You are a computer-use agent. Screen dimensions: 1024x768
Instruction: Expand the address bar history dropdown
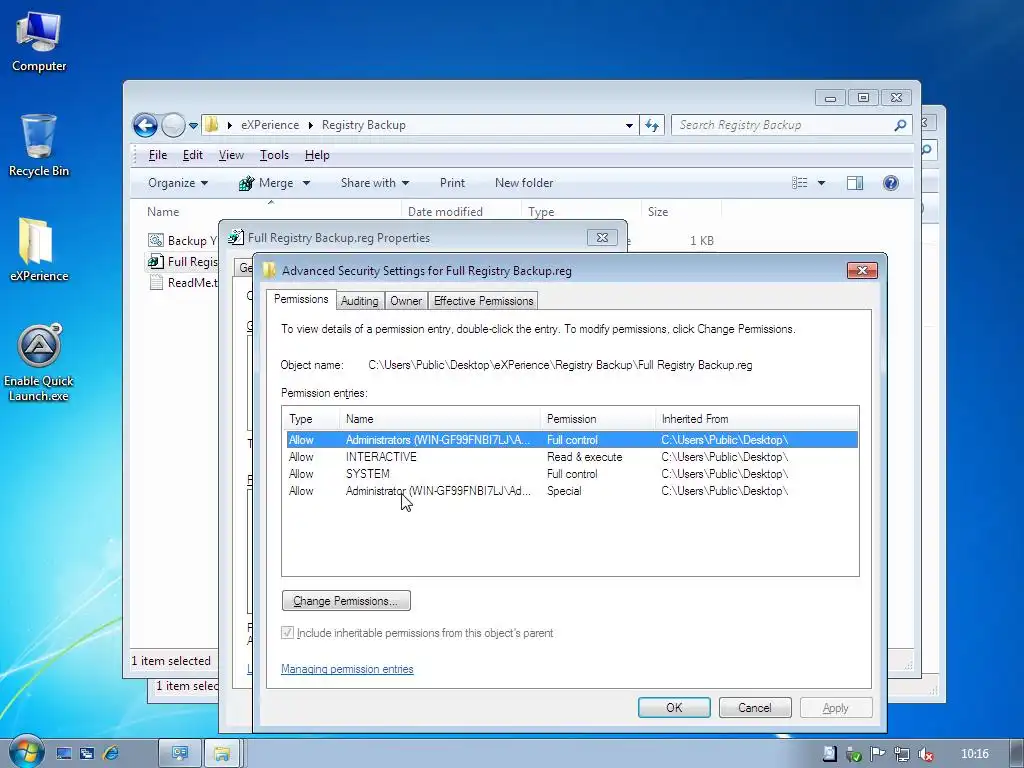(629, 125)
